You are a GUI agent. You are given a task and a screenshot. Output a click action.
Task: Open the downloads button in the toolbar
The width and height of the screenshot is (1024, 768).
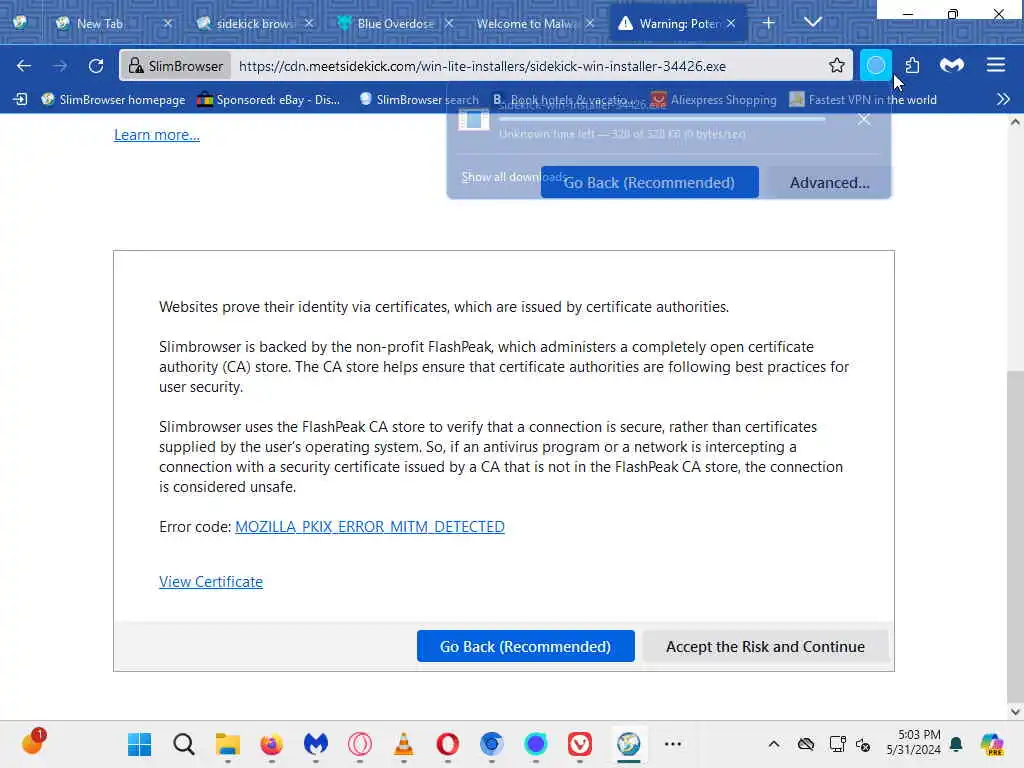point(876,65)
